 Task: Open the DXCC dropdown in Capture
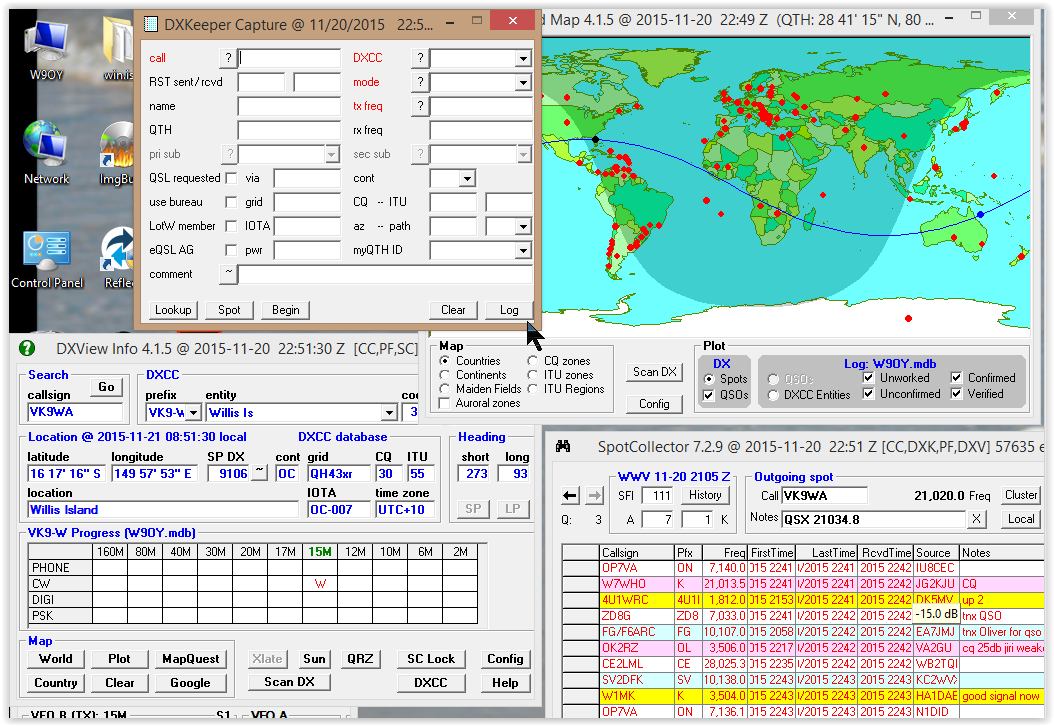coord(524,58)
